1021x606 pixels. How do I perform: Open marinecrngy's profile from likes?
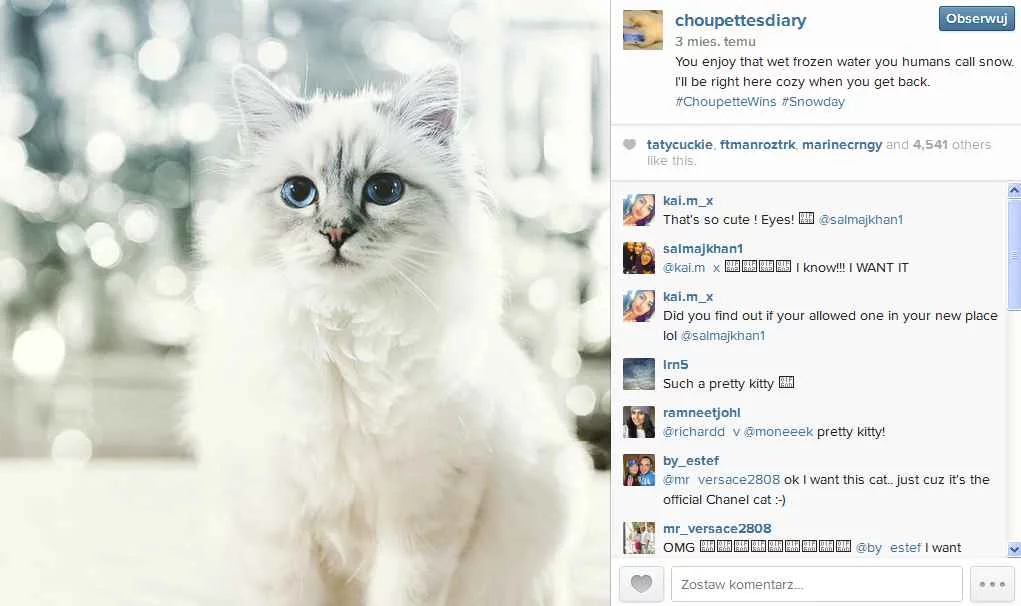click(841, 145)
